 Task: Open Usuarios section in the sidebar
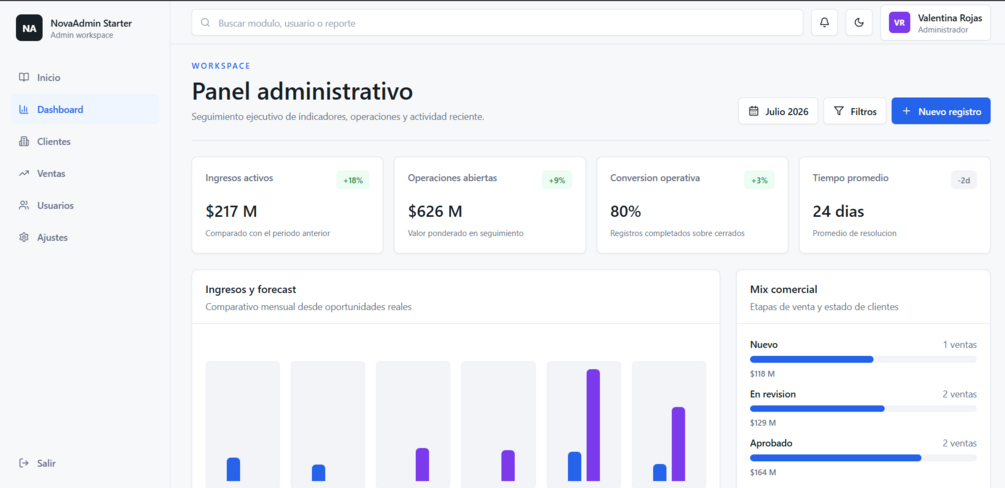[x=85, y=205]
